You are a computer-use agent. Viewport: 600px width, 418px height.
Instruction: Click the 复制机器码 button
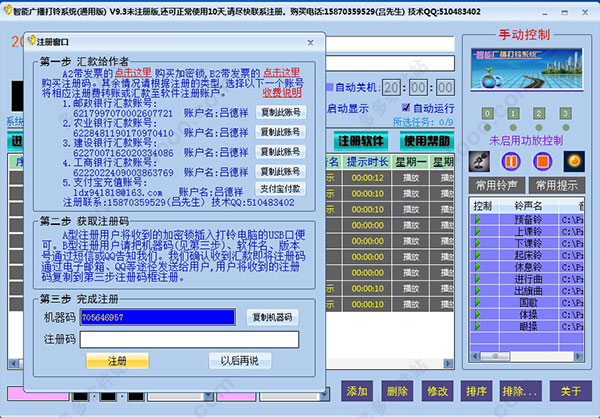point(272,317)
